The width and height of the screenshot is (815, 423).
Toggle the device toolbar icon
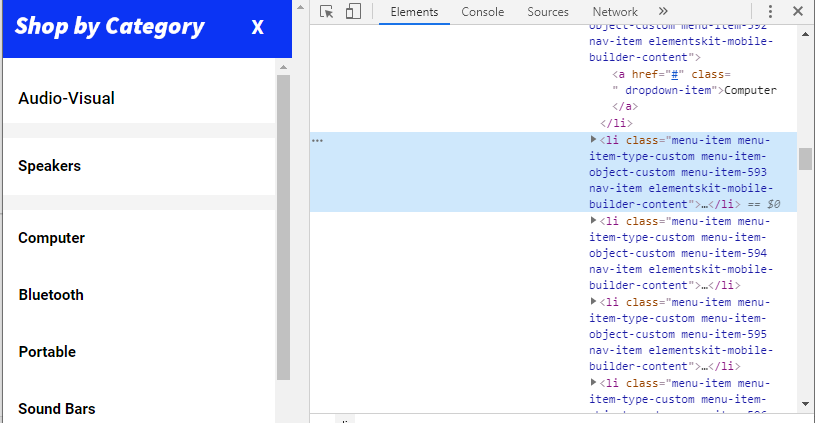(353, 11)
